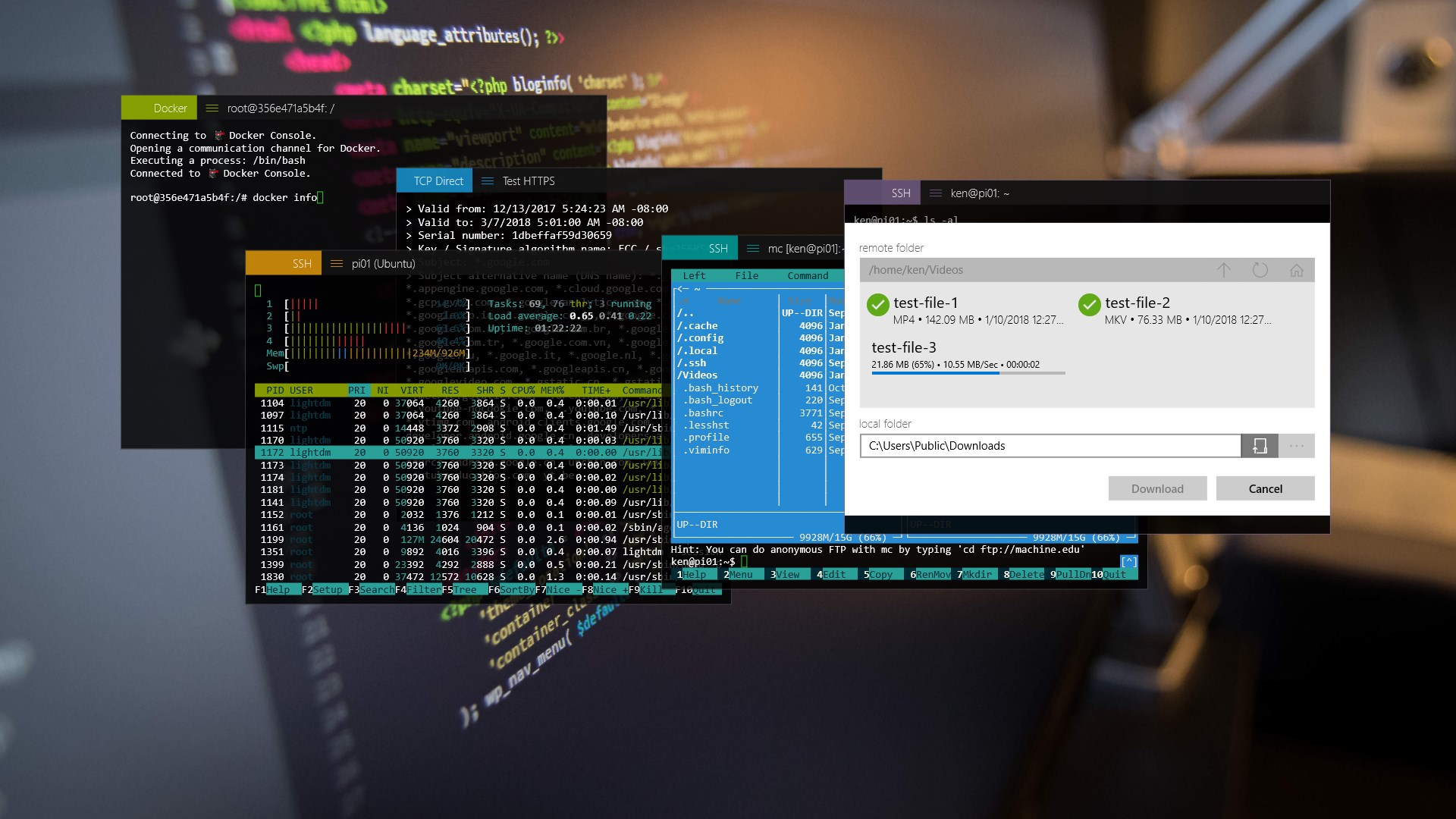This screenshot has width=1456, height=819.
Task: Open the local folder ellipsis options
Action: point(1296,446)
